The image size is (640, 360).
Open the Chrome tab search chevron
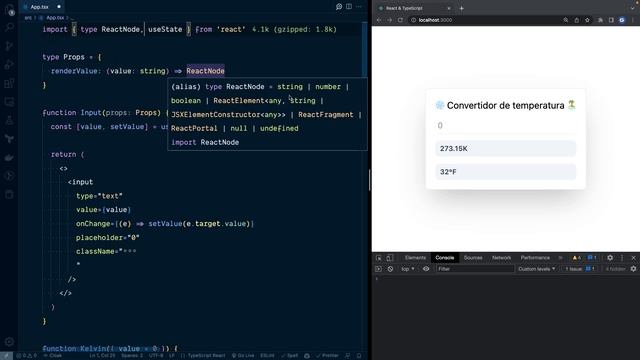click(x=632, y=8)
